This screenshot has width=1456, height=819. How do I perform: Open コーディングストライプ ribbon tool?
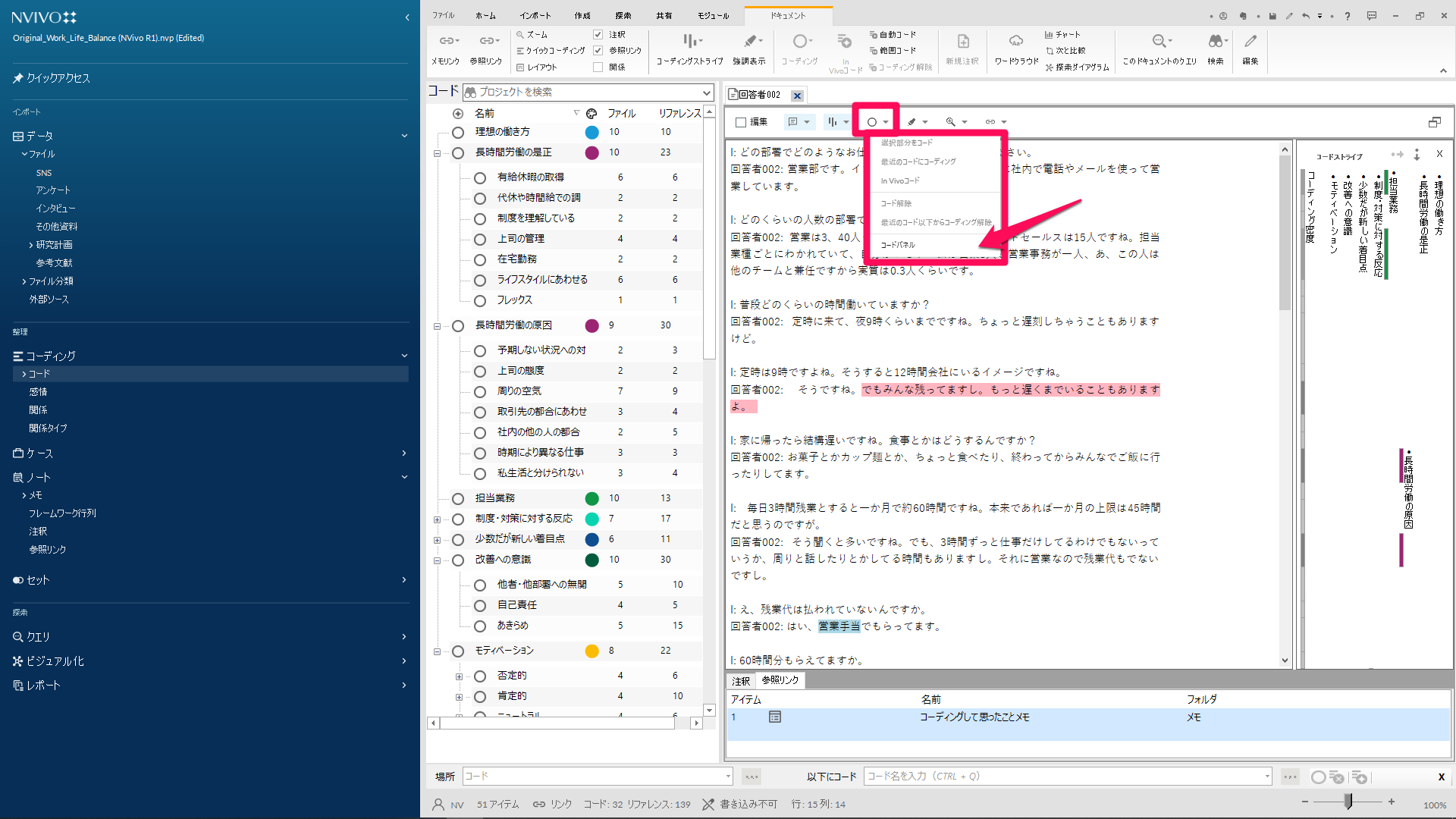(689, 42)
